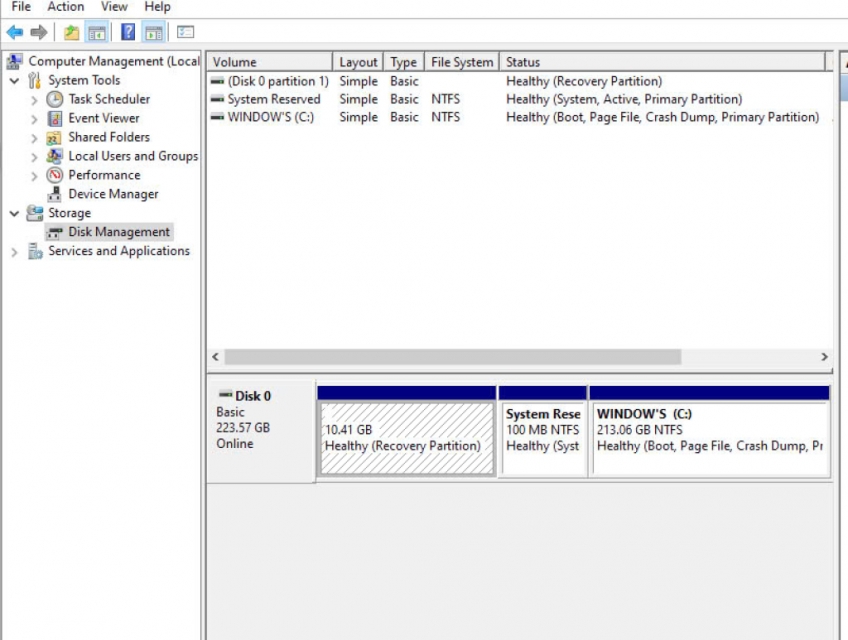
Task: Open Device Manager from System Tools
Action: pos(112,194)
